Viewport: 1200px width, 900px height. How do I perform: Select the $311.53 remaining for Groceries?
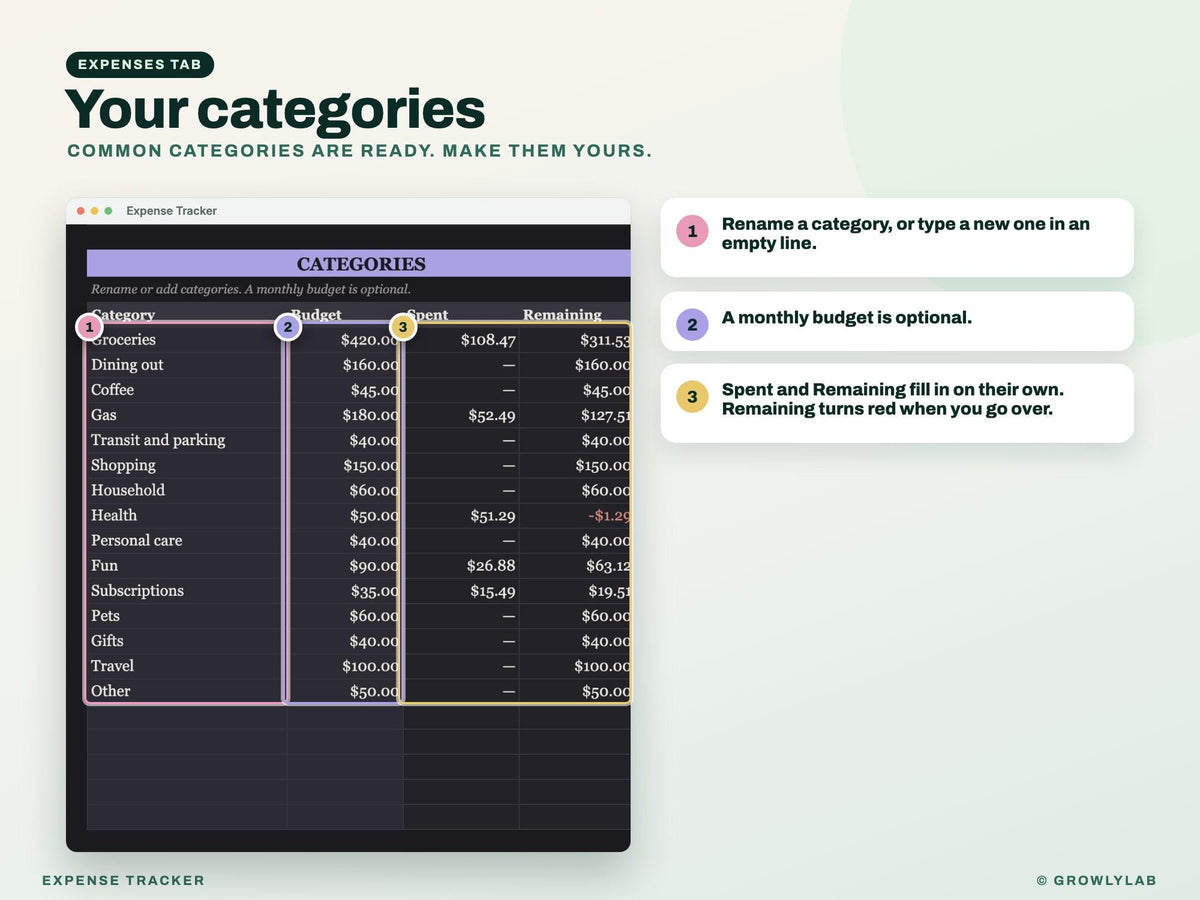coord(575,340)
